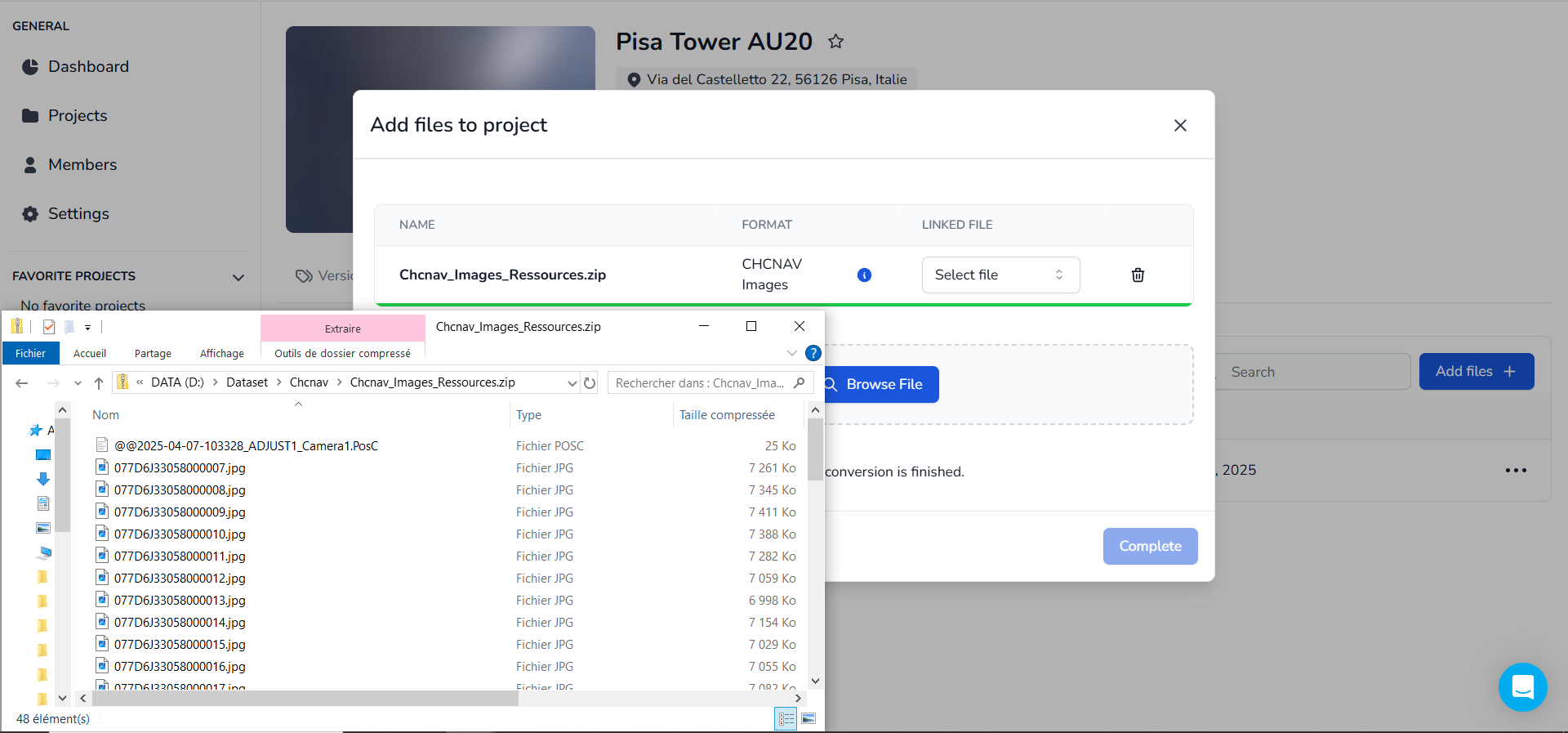Open the Fichier menu tab

(30, 353)
